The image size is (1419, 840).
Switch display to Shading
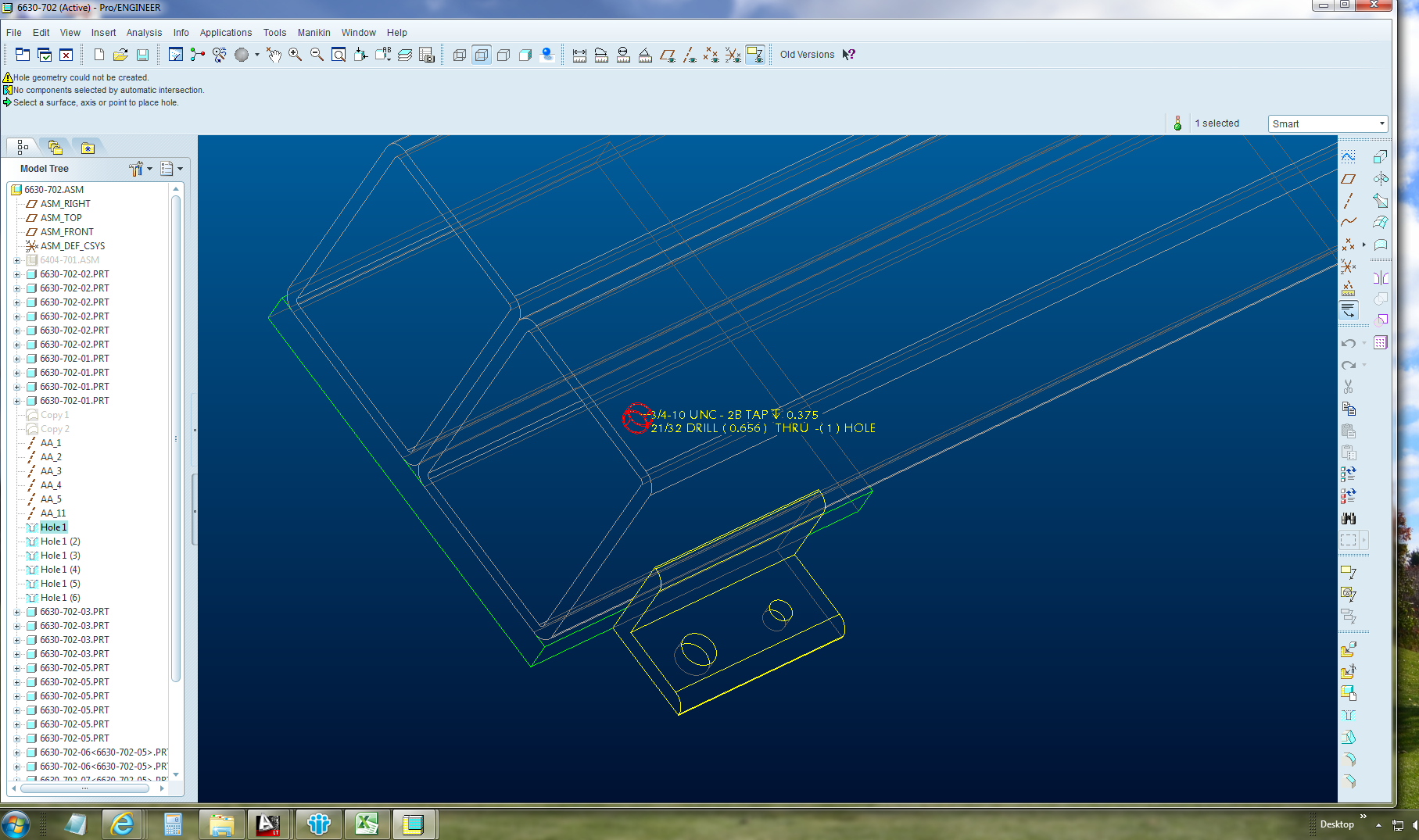click(x=525, y=55)
